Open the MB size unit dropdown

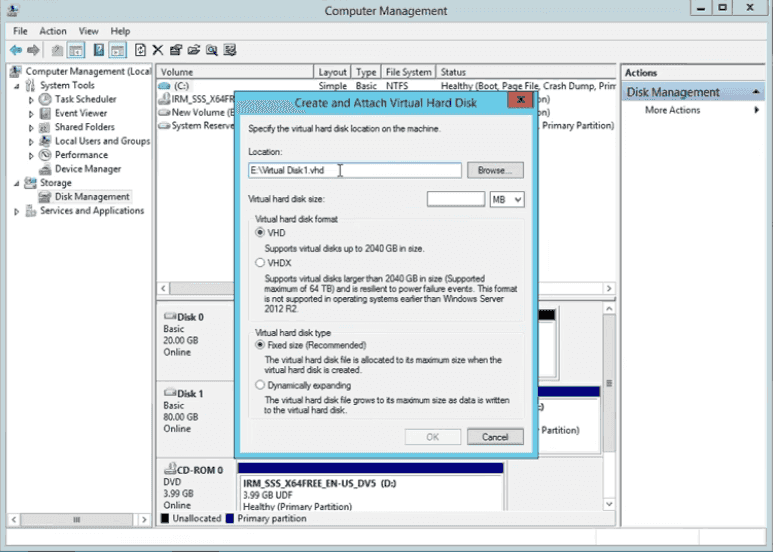pos(507,200)
